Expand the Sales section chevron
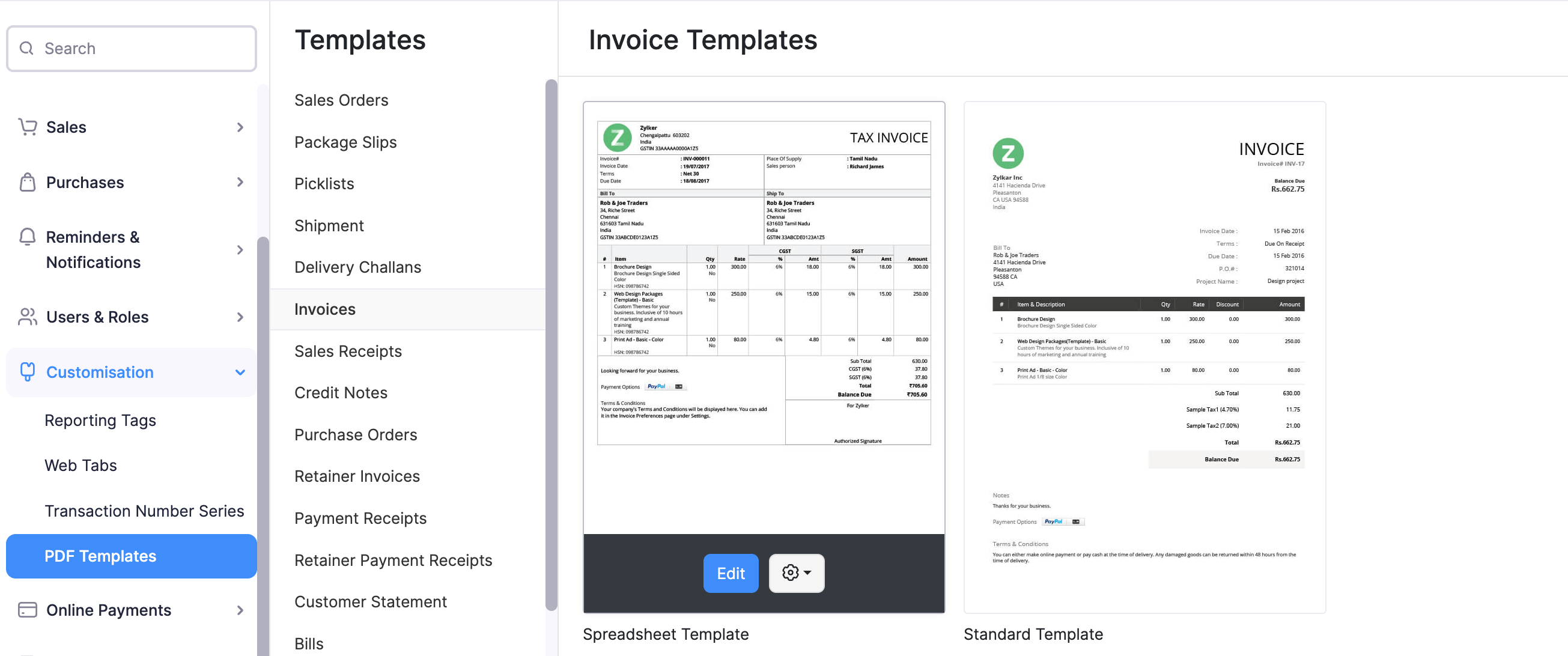Viewport: 1568px width, 656px height. (x=240, y=127)
